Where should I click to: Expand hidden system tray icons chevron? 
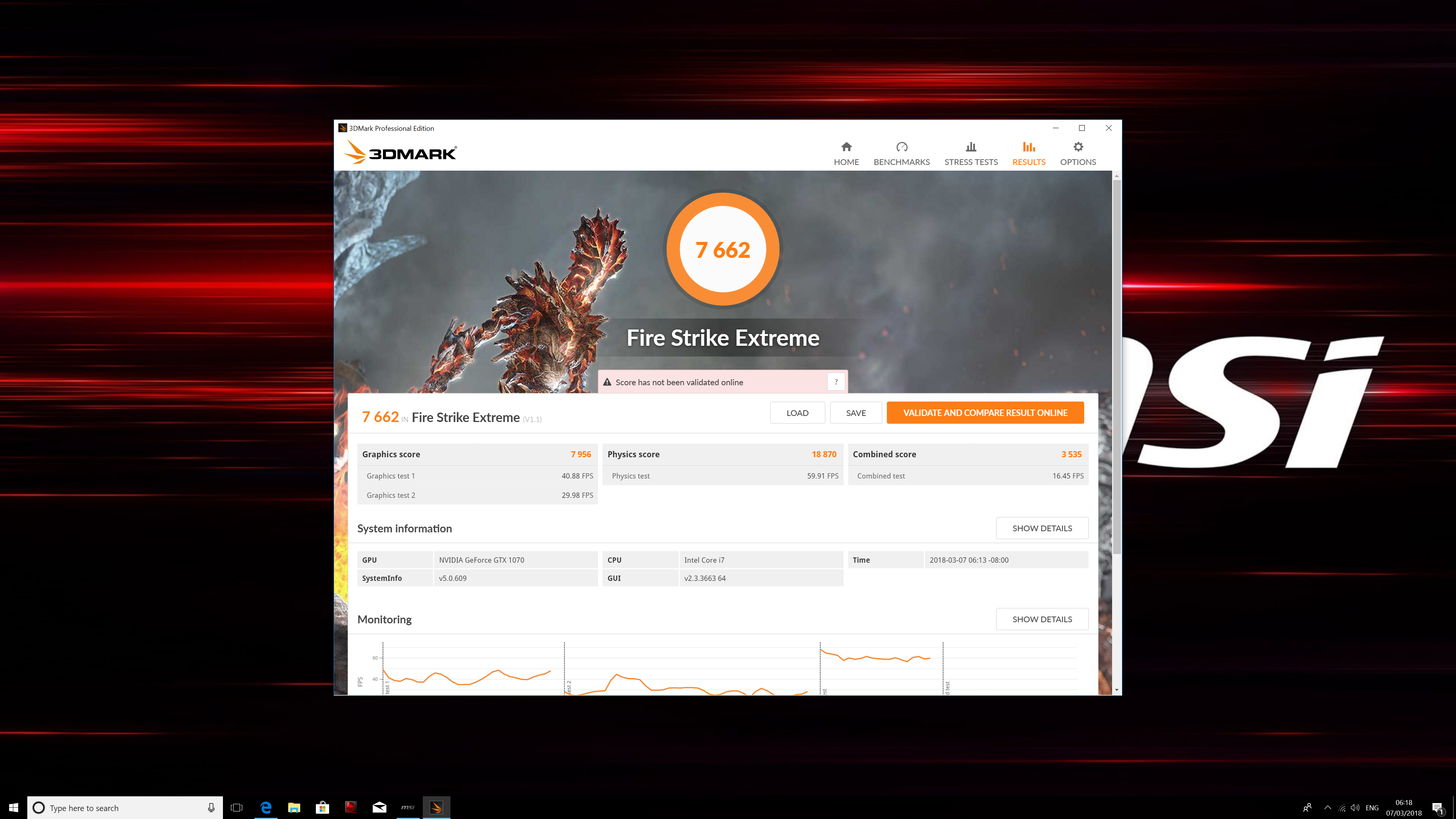(x=1328, y=807)
